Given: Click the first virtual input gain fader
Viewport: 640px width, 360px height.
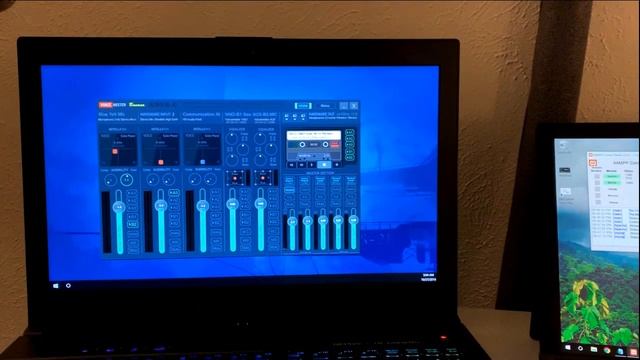Looking at the screenshot, I should (x=233, y=204).
